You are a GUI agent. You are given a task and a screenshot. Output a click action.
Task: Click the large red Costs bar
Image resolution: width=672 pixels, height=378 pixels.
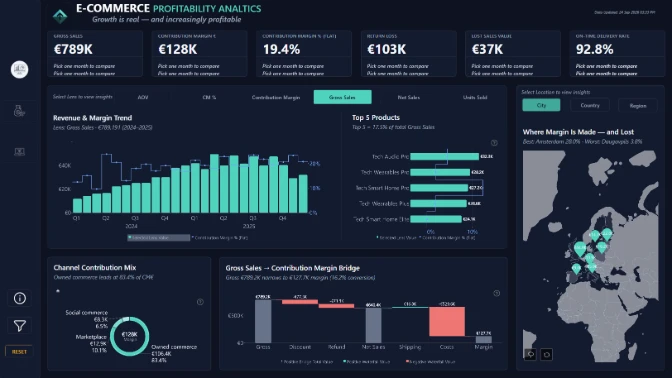click(x=447, y=321)
